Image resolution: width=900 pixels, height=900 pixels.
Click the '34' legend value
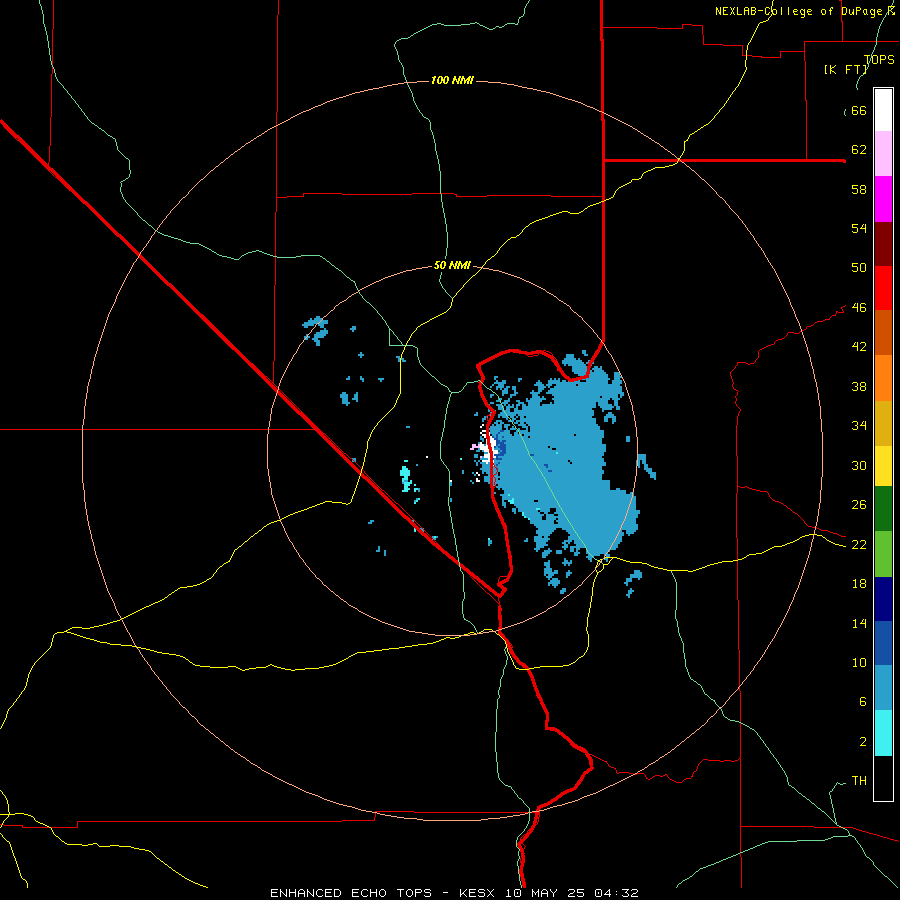coord(859,426)
